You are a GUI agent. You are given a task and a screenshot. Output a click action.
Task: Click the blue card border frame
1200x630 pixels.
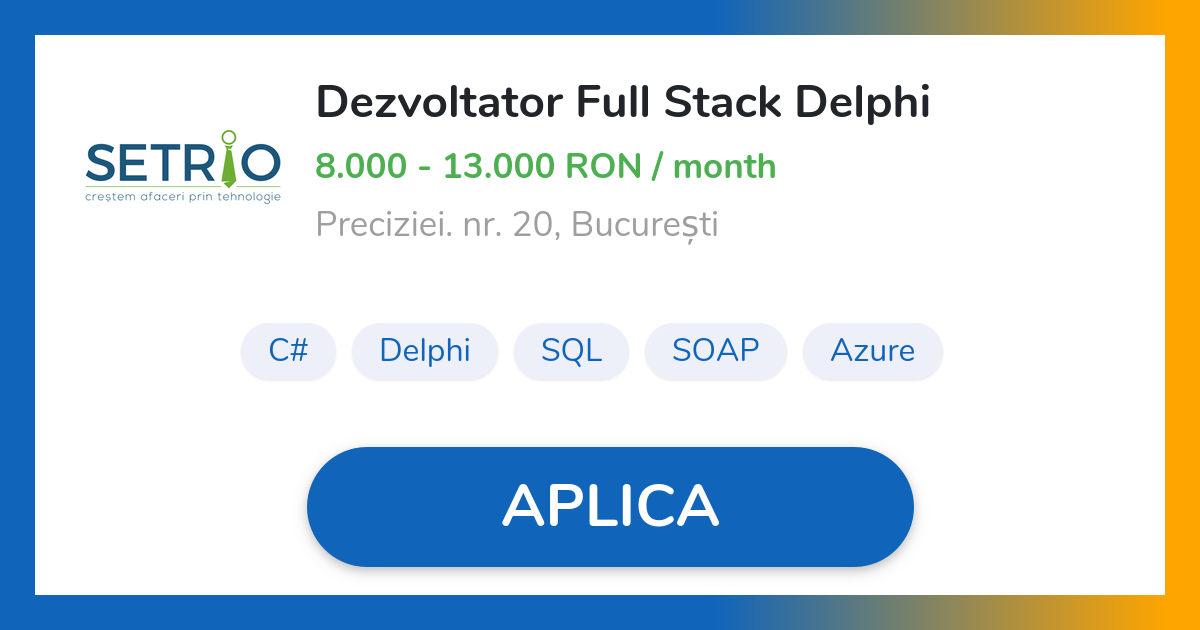click(18, 315)
